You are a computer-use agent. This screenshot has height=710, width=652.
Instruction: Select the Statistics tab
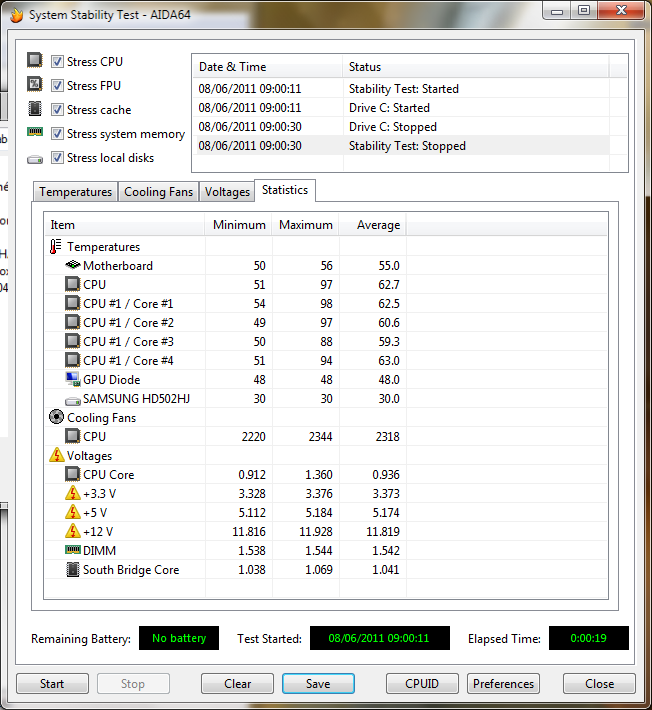tap(285, 190)
